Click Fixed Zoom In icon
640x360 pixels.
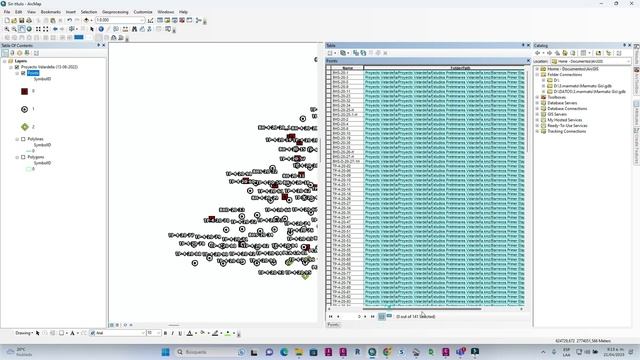pyautogui.click(x=38, y=29)
